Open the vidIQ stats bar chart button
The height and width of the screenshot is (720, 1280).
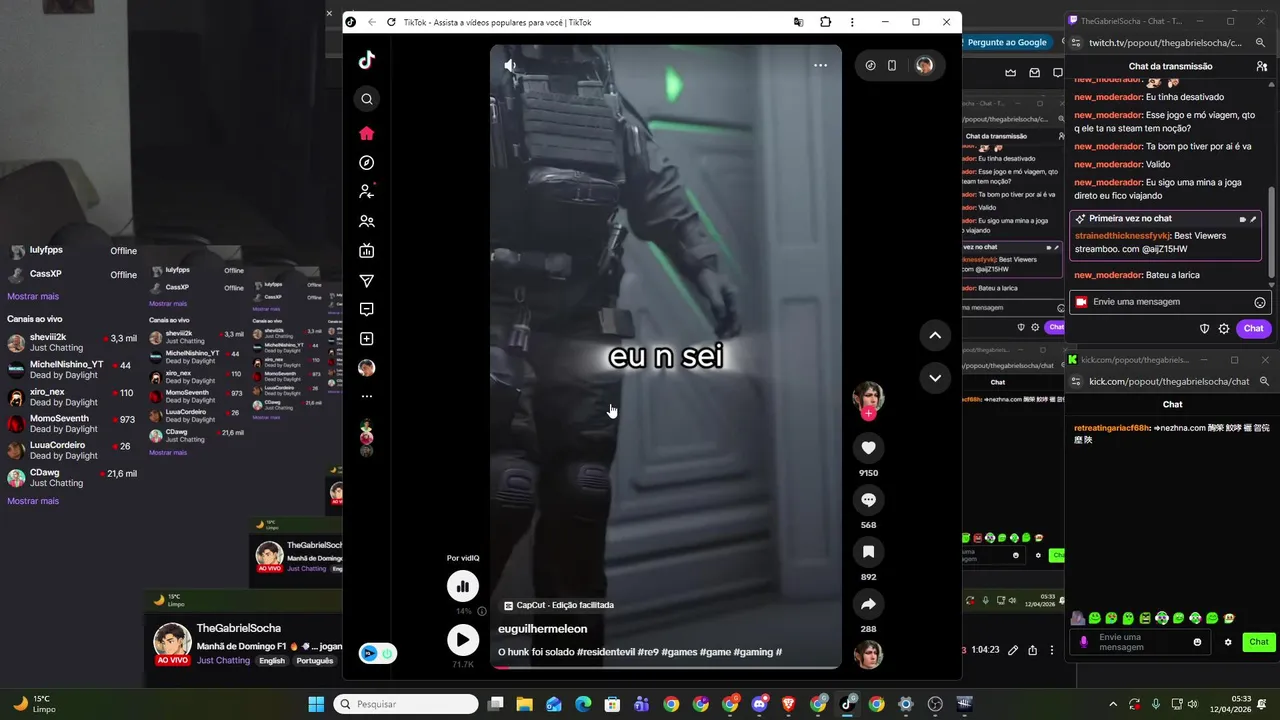click(463, 586)
